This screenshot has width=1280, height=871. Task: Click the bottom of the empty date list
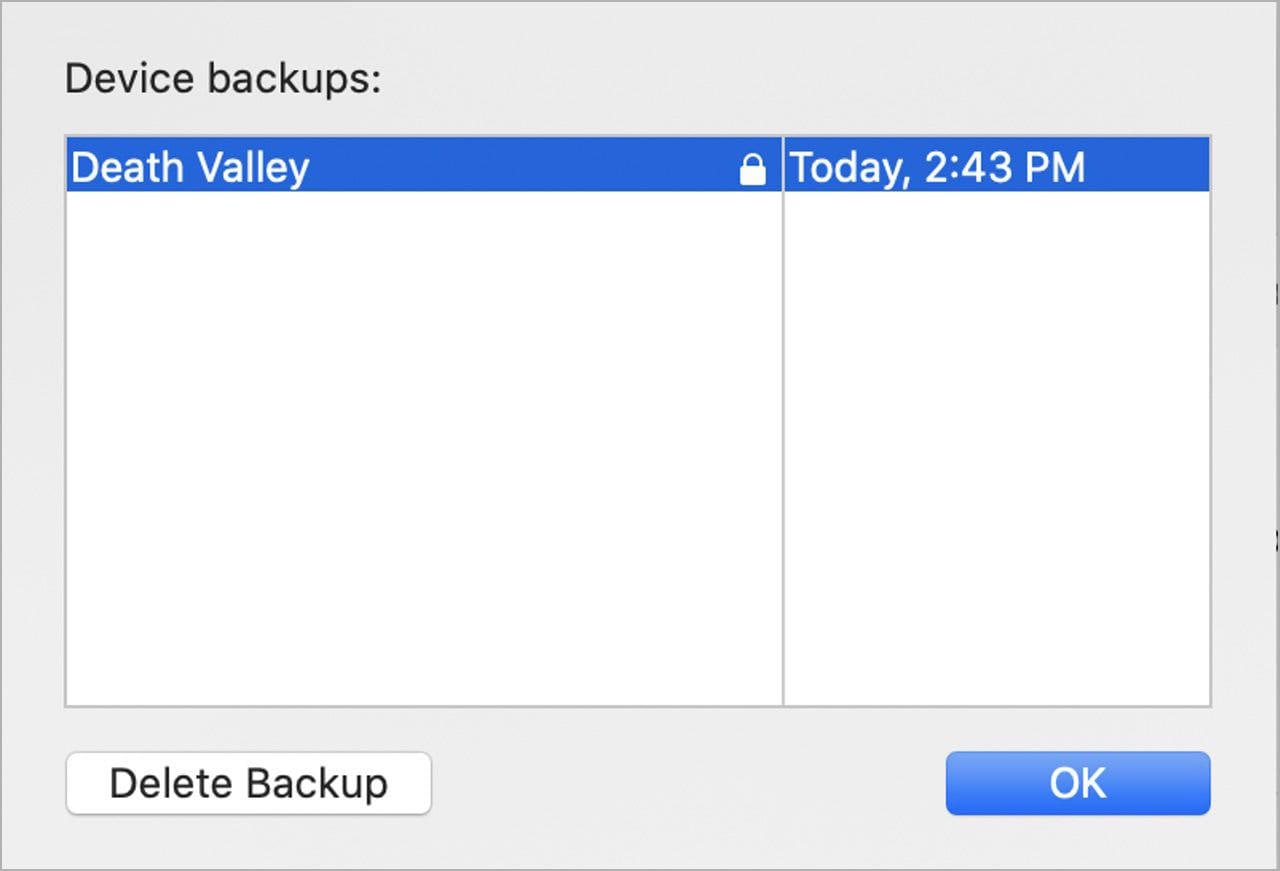[x=996, y=680]
